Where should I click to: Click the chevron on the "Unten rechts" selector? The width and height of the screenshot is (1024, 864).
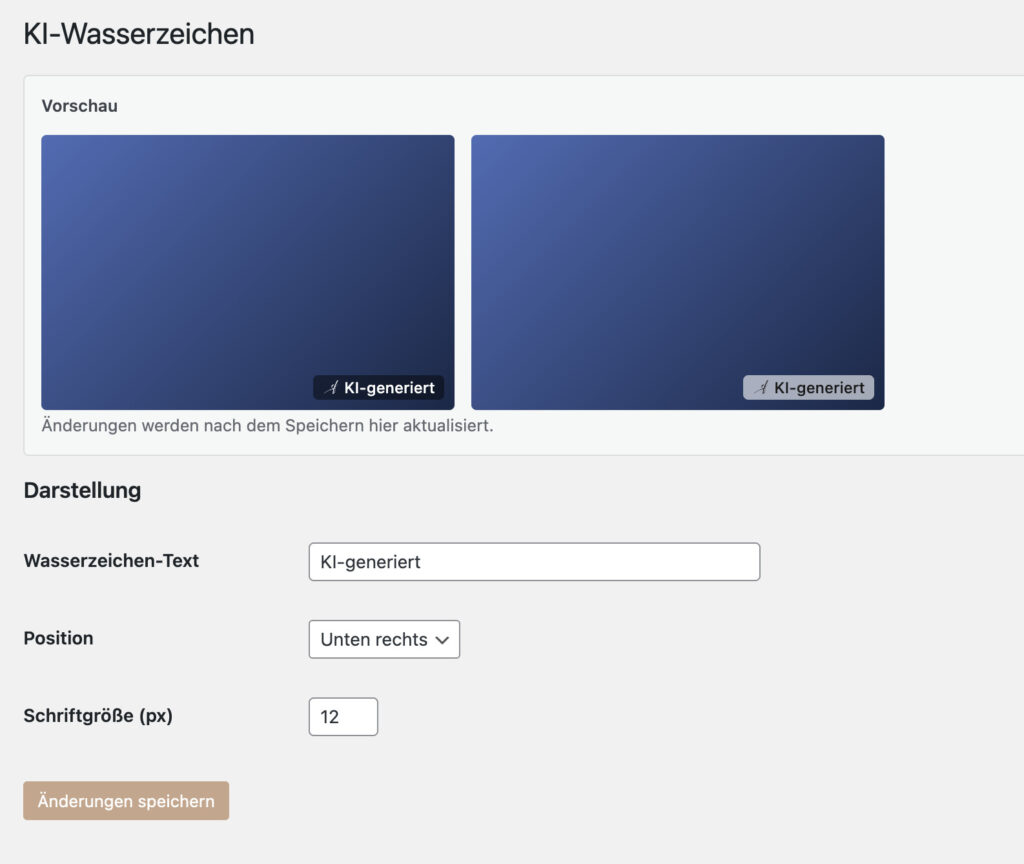(444, 639)
